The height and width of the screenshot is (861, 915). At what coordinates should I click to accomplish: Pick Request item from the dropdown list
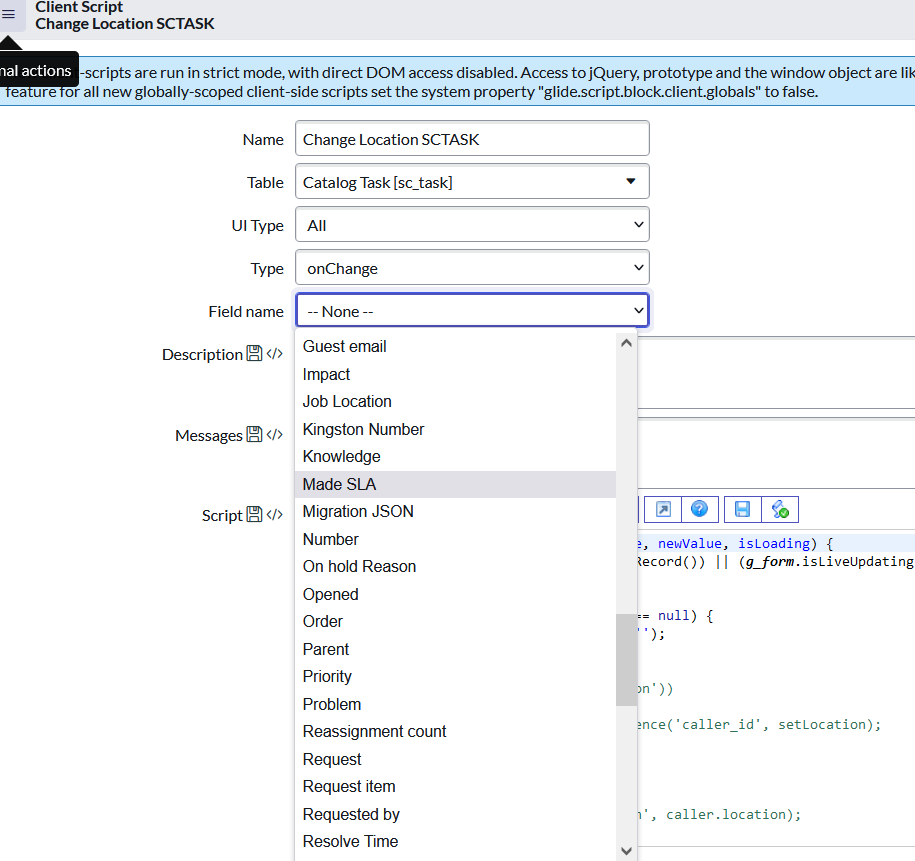[455, 786]
